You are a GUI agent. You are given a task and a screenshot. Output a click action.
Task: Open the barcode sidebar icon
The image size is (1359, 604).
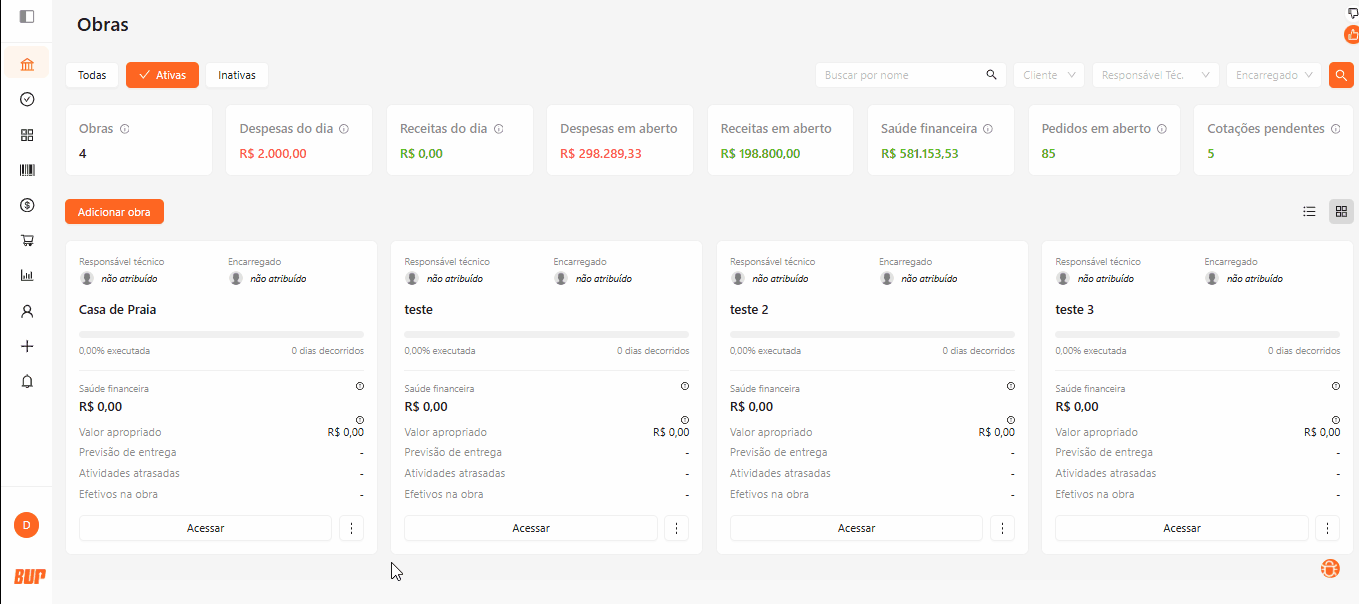27,170
